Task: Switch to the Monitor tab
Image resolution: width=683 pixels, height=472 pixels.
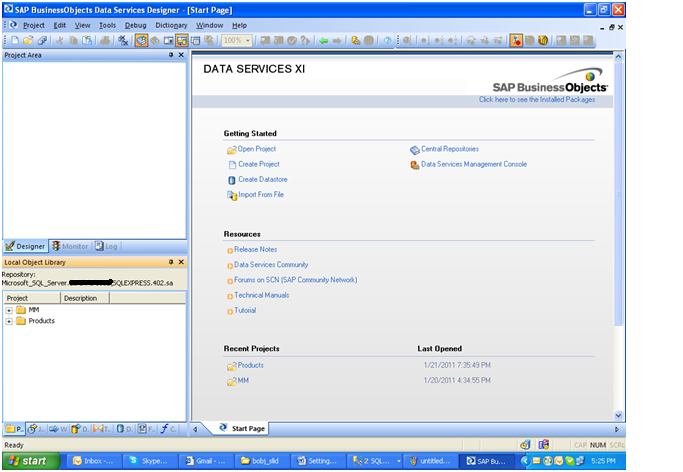Action: (70, 246)
